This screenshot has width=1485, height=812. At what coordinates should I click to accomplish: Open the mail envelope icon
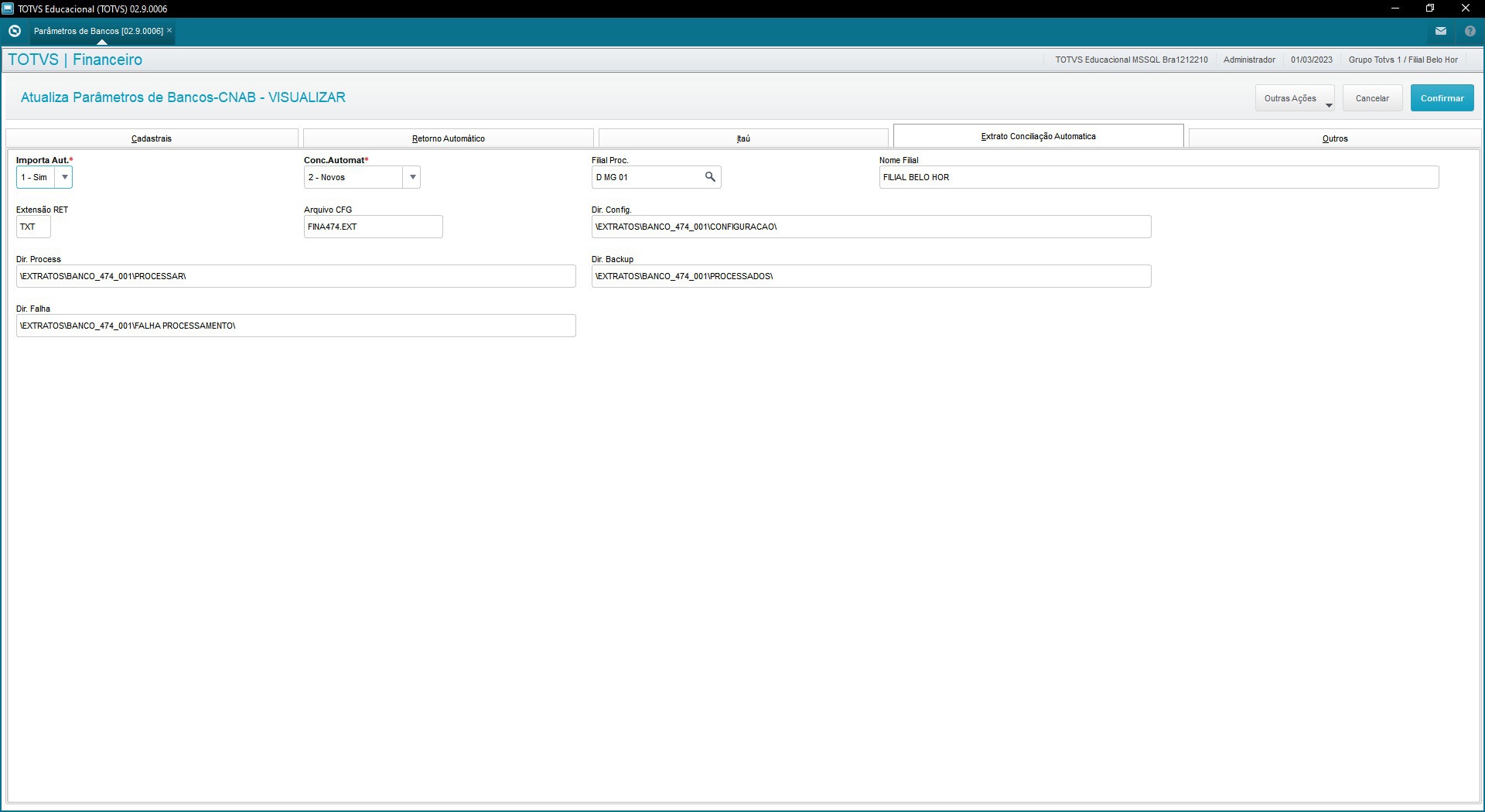[1441, 31]
